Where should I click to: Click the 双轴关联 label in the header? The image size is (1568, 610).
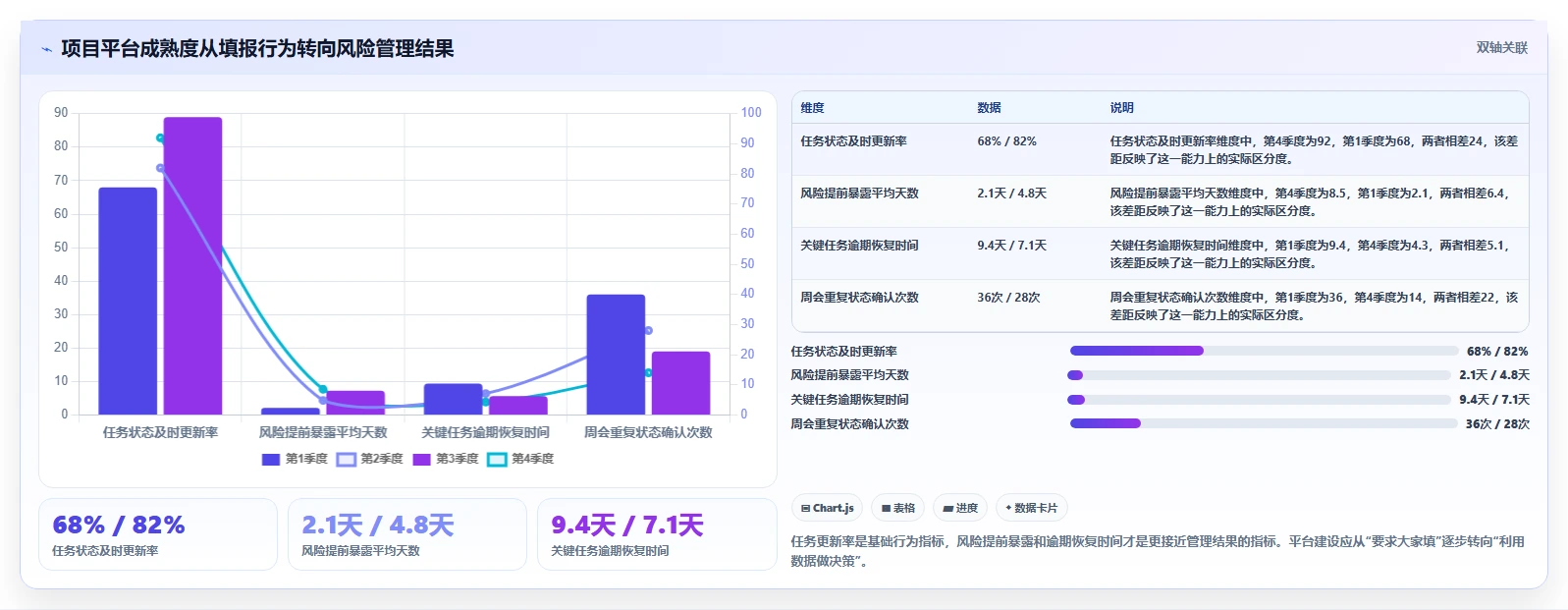tap(1502, 47)
